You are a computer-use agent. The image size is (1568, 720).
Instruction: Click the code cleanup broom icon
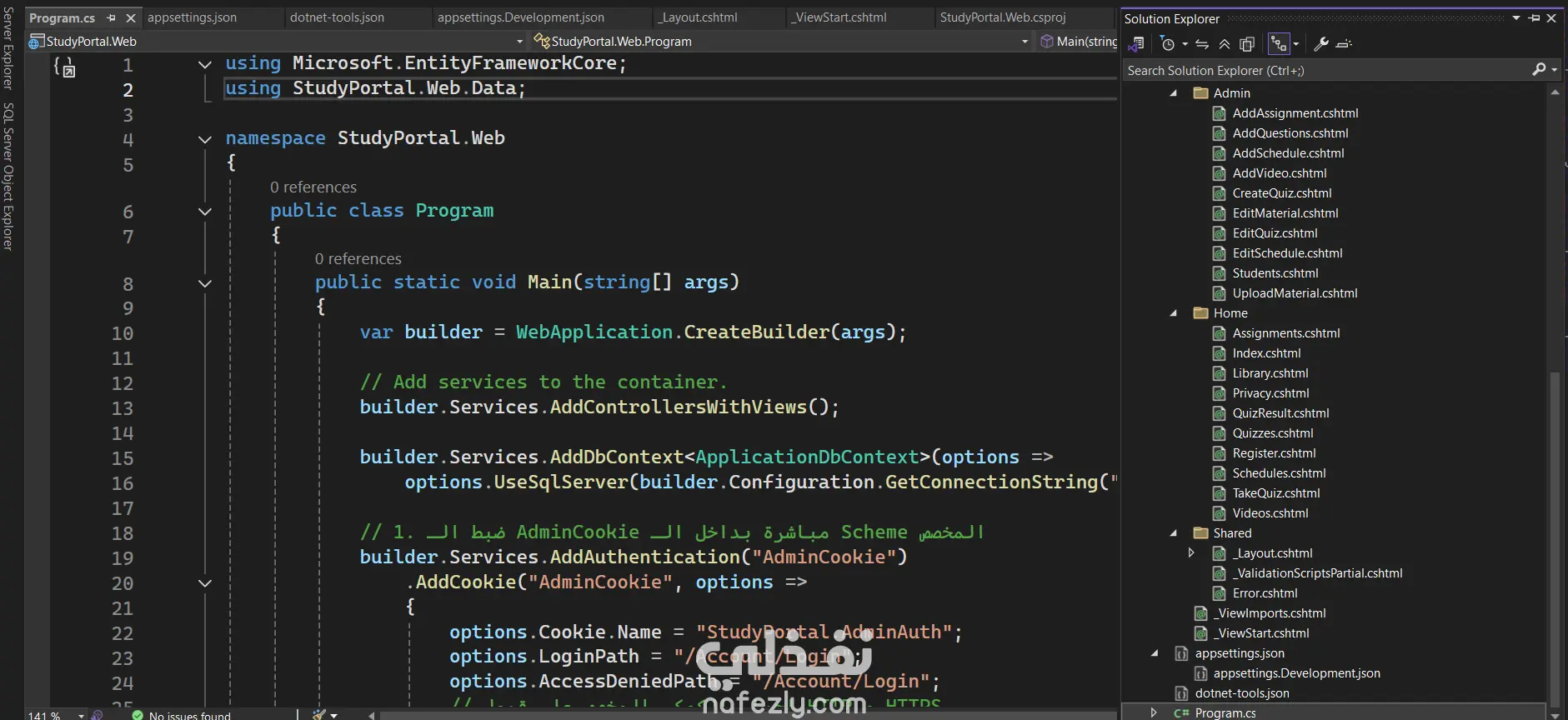(319, 714)
